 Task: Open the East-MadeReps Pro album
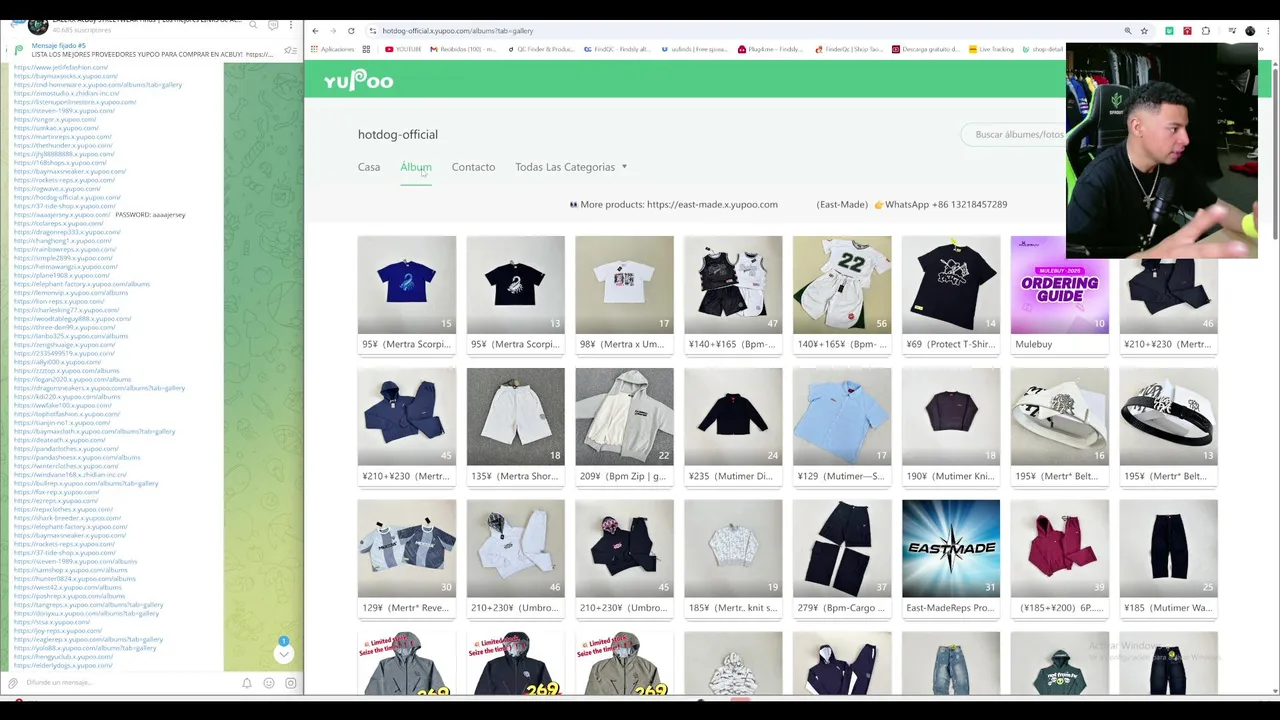click(x=950, y=558)
